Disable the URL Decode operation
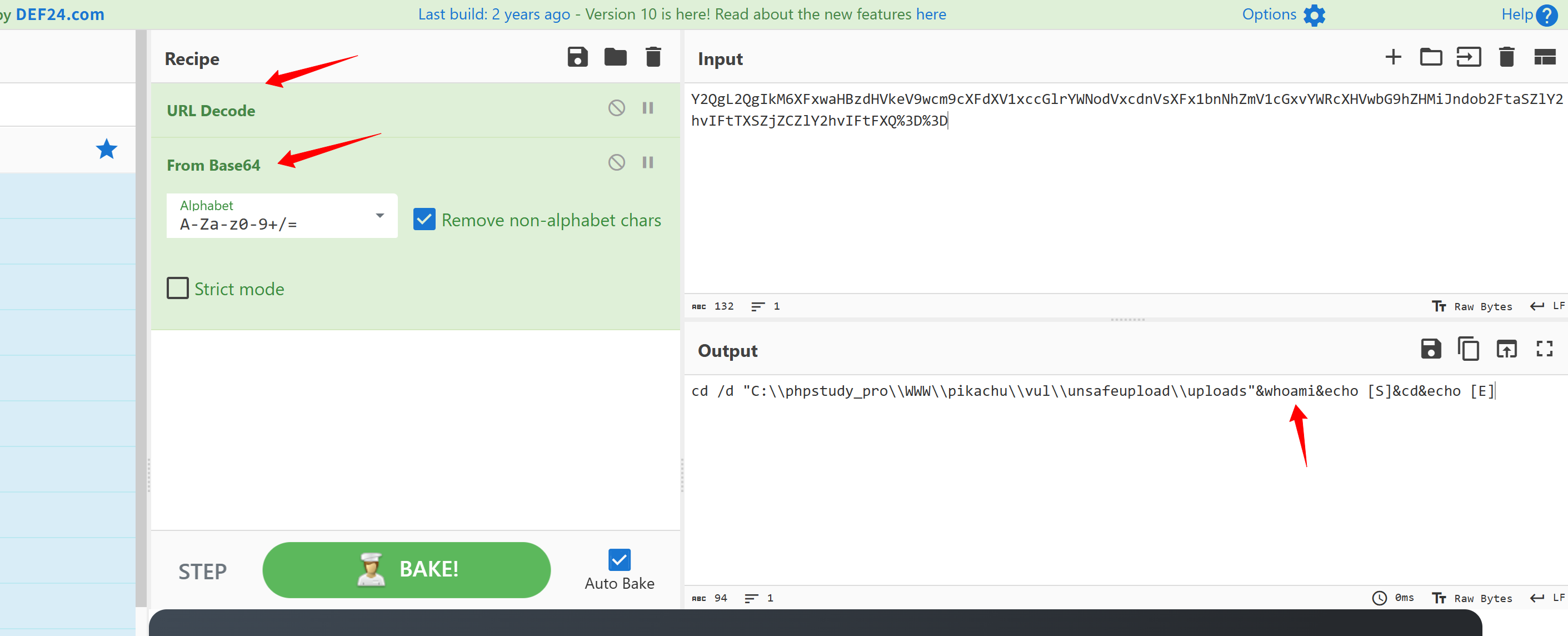 (x=616, y=108)
